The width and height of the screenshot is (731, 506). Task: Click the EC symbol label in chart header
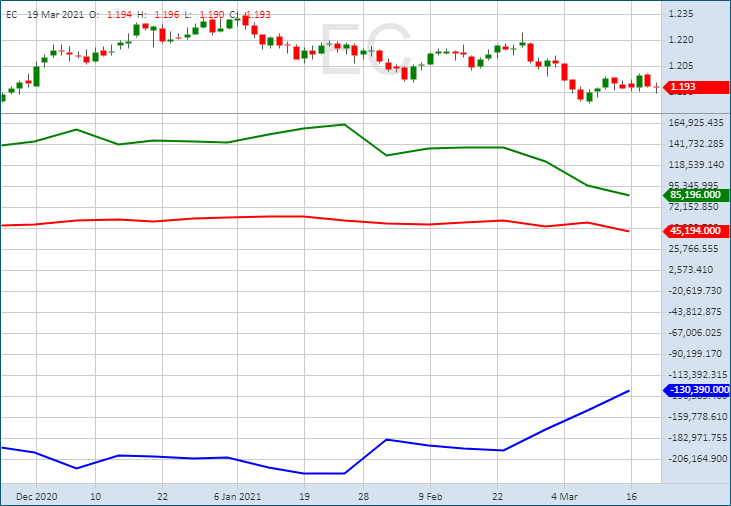click(12, 14)
